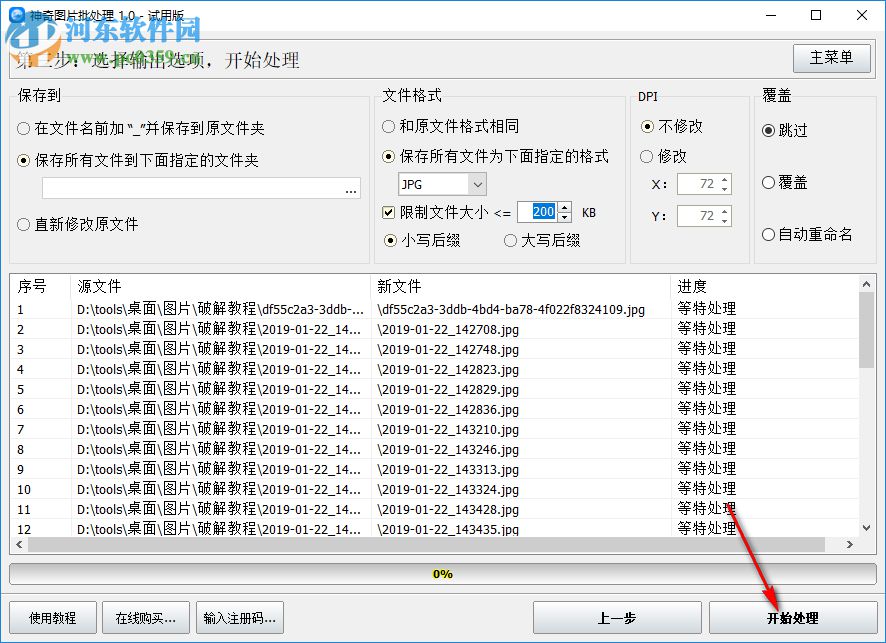Start processing with 开始处理 button

pos(793,618)
